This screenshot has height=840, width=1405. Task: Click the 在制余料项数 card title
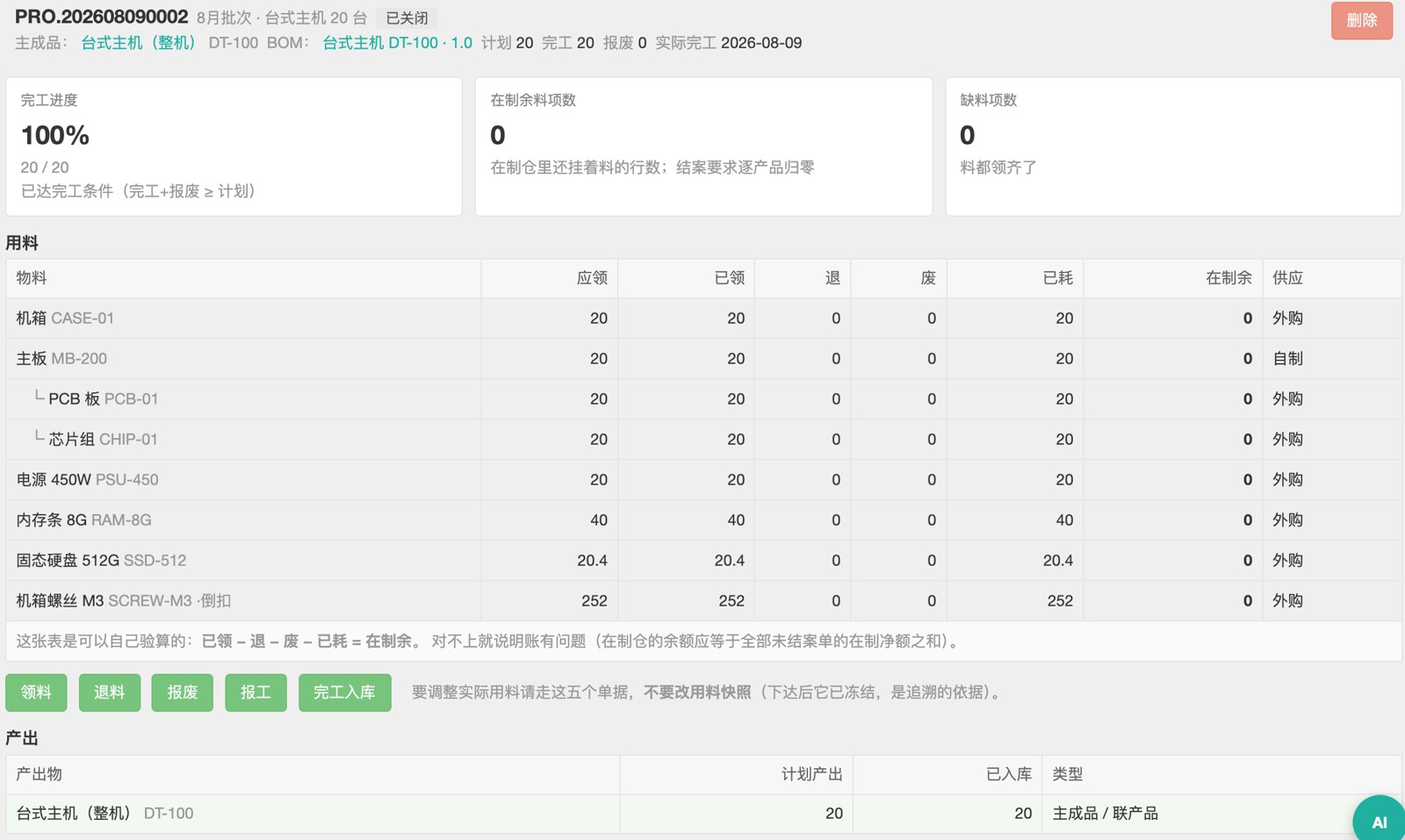[533, 100]
